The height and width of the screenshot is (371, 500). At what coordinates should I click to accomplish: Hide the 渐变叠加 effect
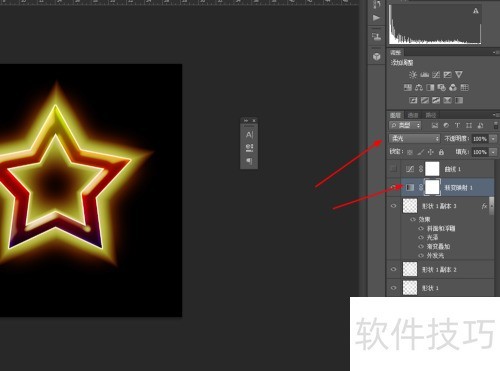click(421, 247)
